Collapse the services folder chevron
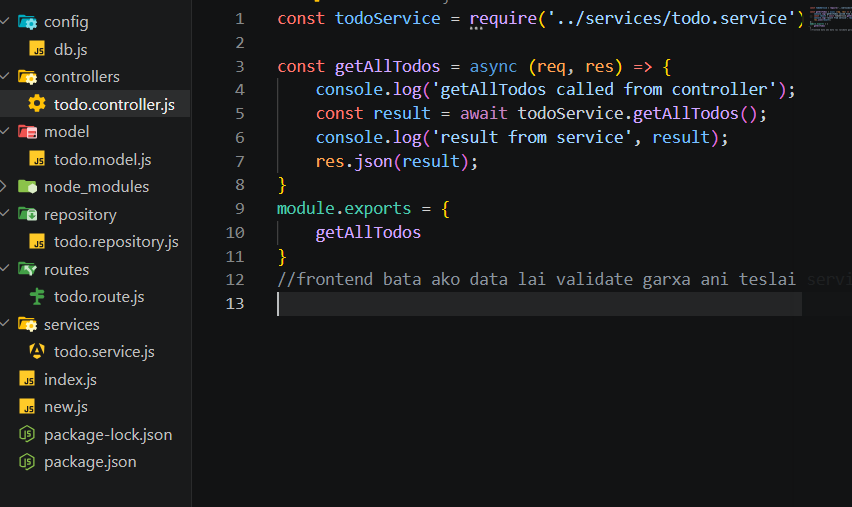852x507 pixels. pyautogui.click(x=5, y=323)
